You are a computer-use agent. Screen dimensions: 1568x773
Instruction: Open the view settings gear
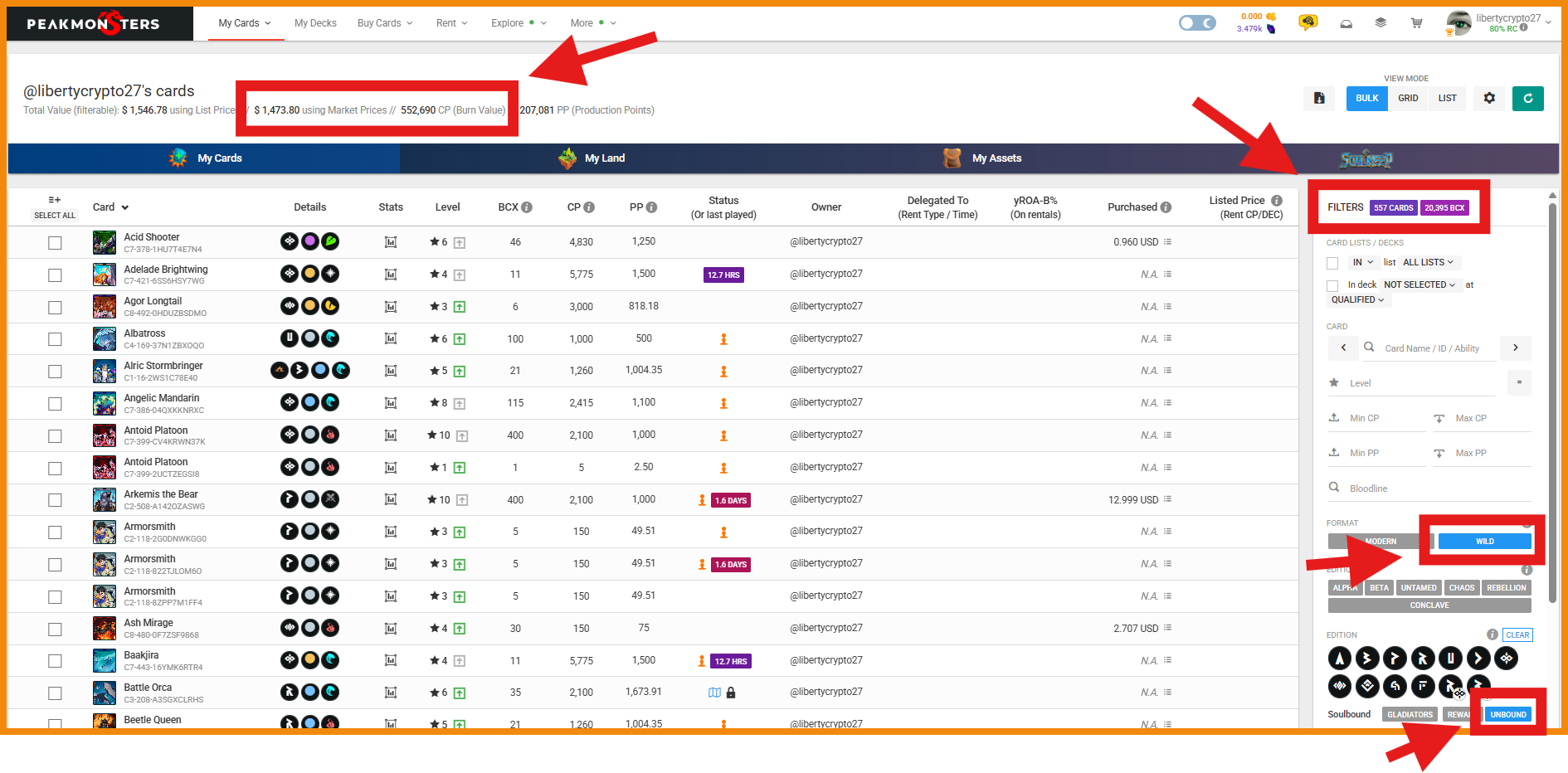pyautogui.click(x=1489, y=98)
